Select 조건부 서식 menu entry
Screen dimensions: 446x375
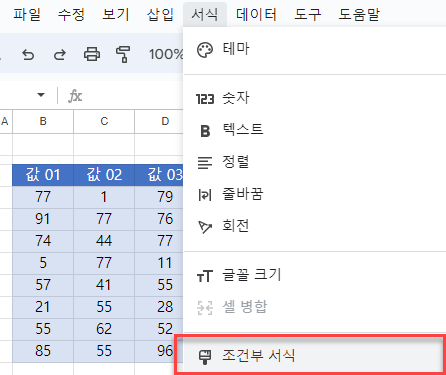311,356
